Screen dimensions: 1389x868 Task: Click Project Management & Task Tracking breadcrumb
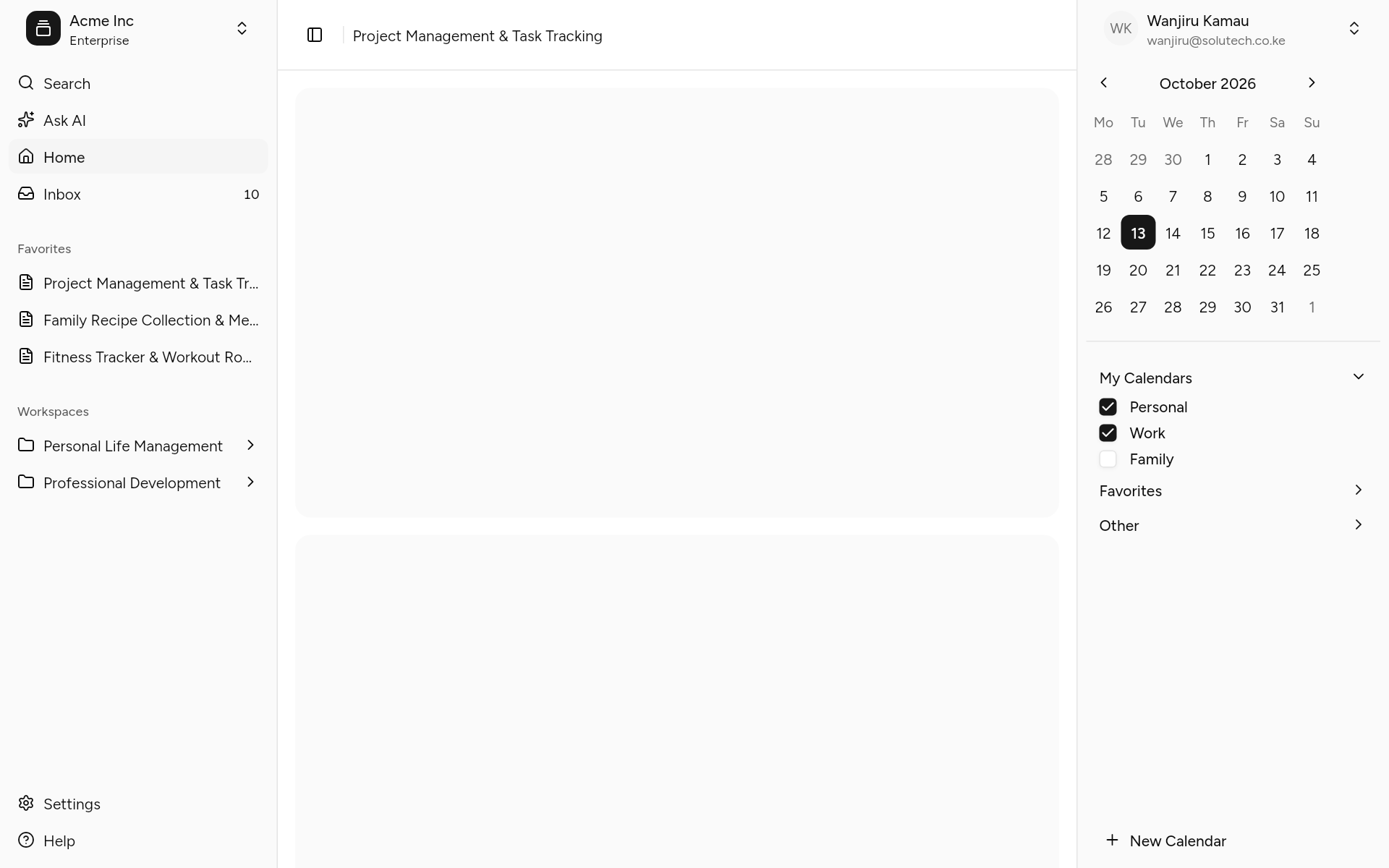tap(477, 36)
